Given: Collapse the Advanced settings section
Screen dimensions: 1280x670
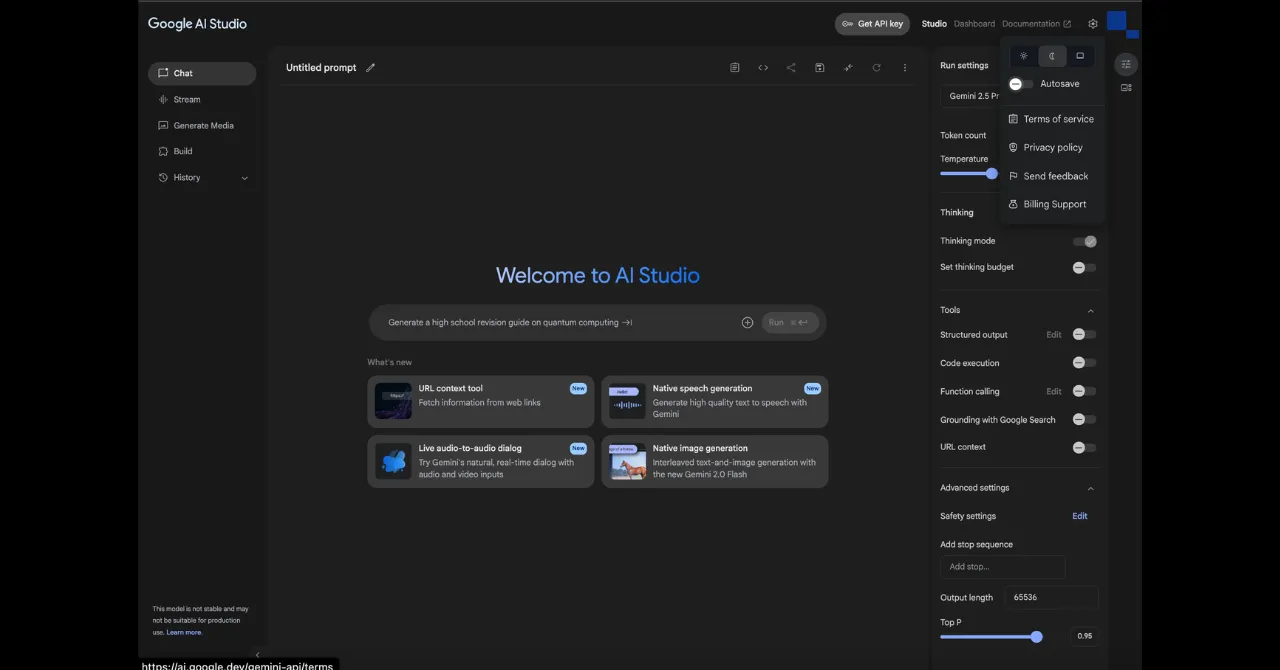Looking at the screenshot, I should (x=1090, y=489).
